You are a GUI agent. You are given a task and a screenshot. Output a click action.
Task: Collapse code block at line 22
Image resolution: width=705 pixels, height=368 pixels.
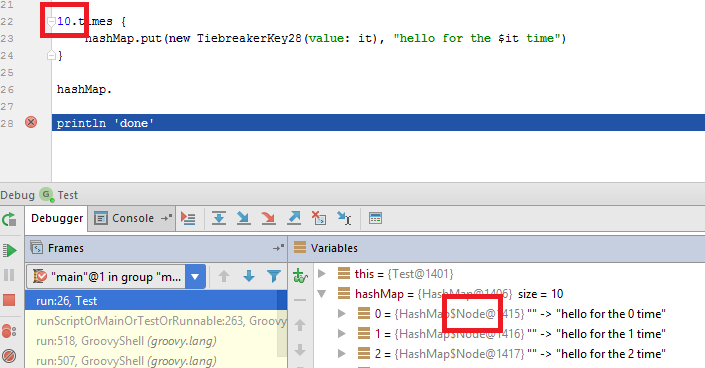51,21
